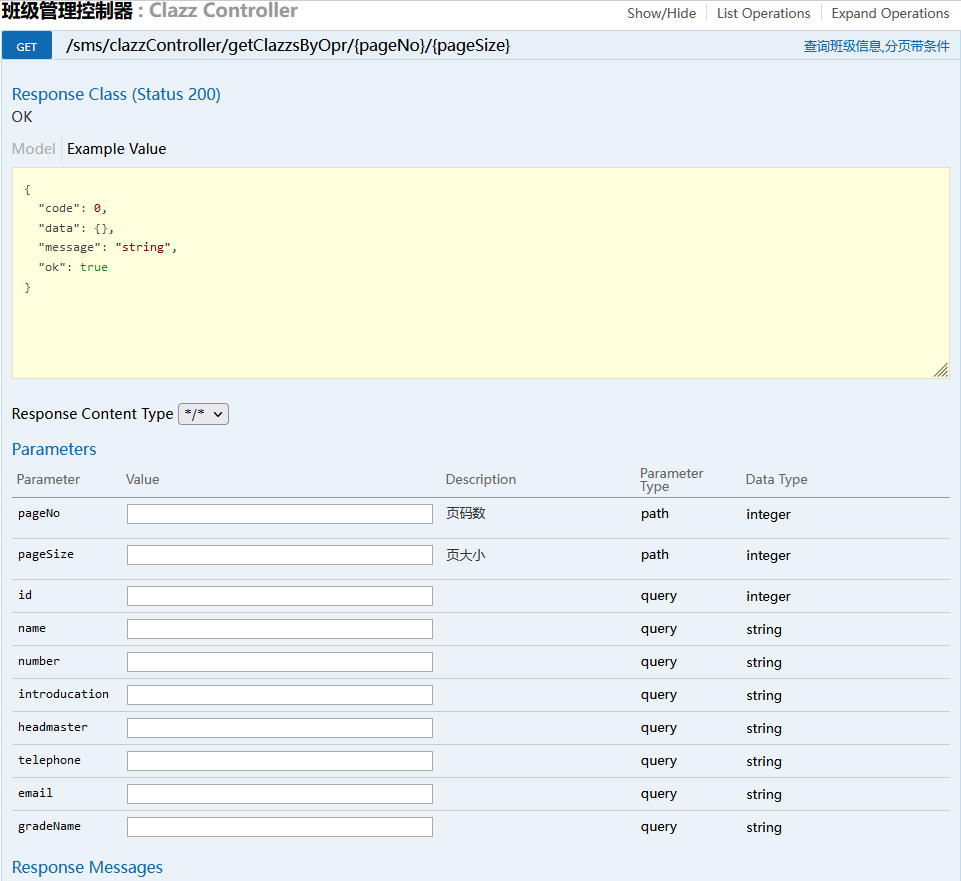Open the getClazzsByOpr endpoint path link
The image size is (961, 881).
tap(288, 45)
